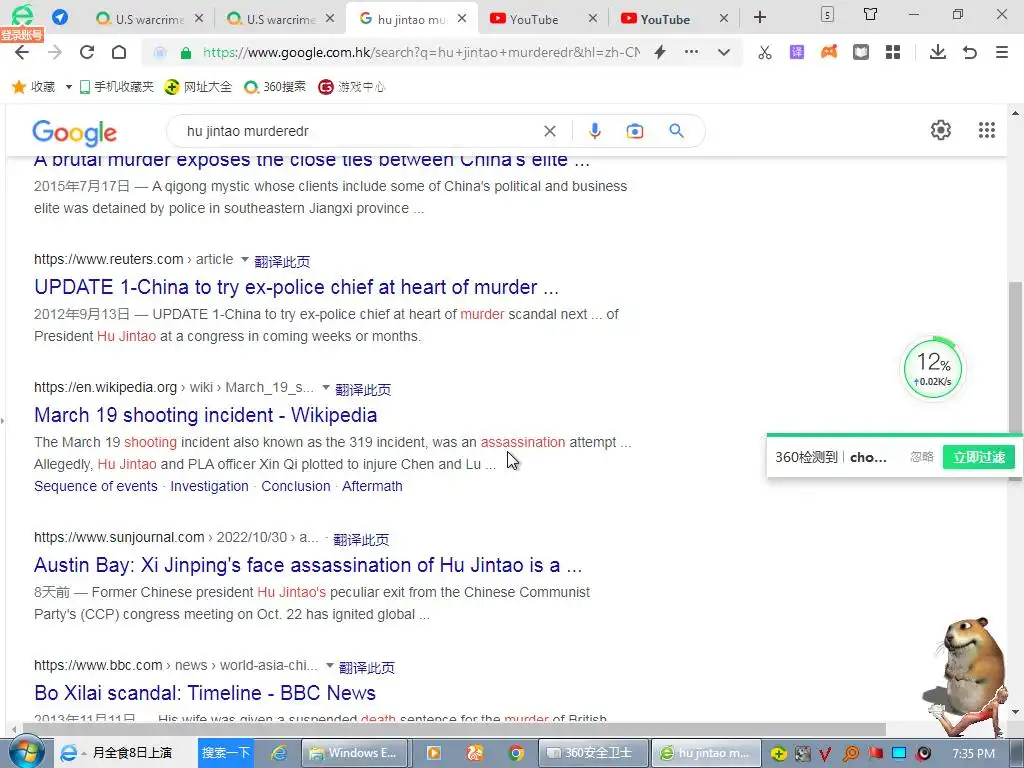1024x768 pixels.
Task: Click the horizontal page scrollbar
Action: click(x=454, y=729)
